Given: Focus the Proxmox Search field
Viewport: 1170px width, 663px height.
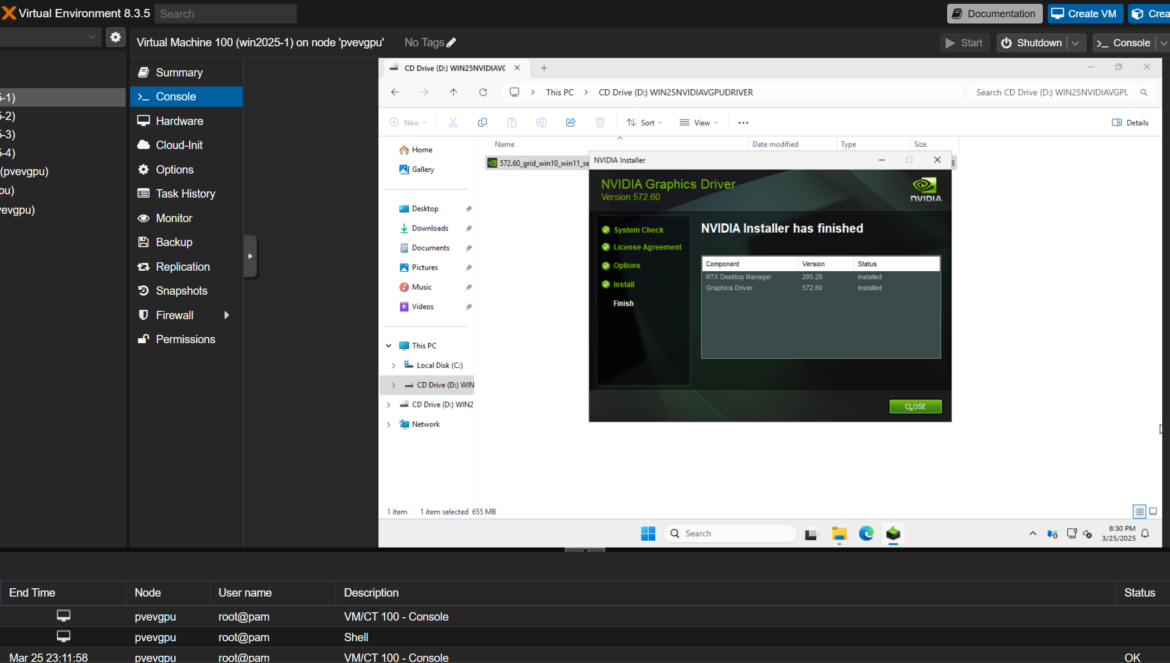Looking at the screenshot, I should (225, 13).
